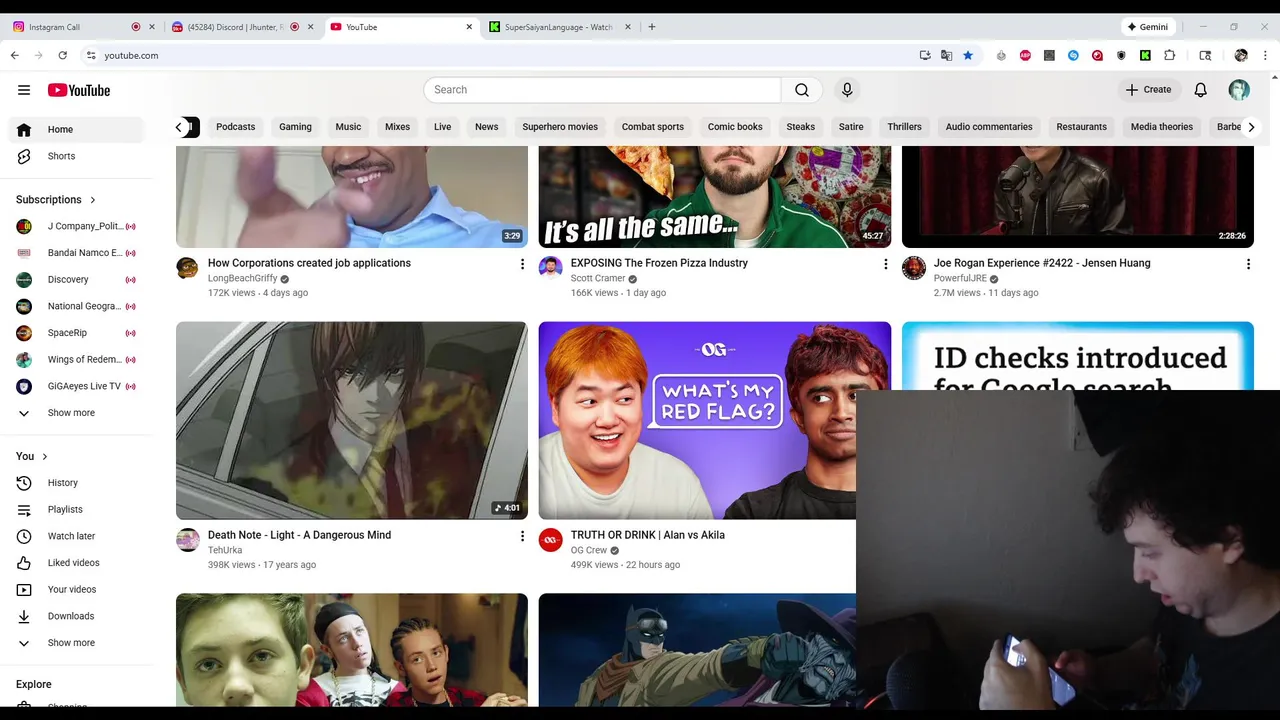Click the TehUrka channel avatar
1280x720 pixels.
click(x=187, y=540)
